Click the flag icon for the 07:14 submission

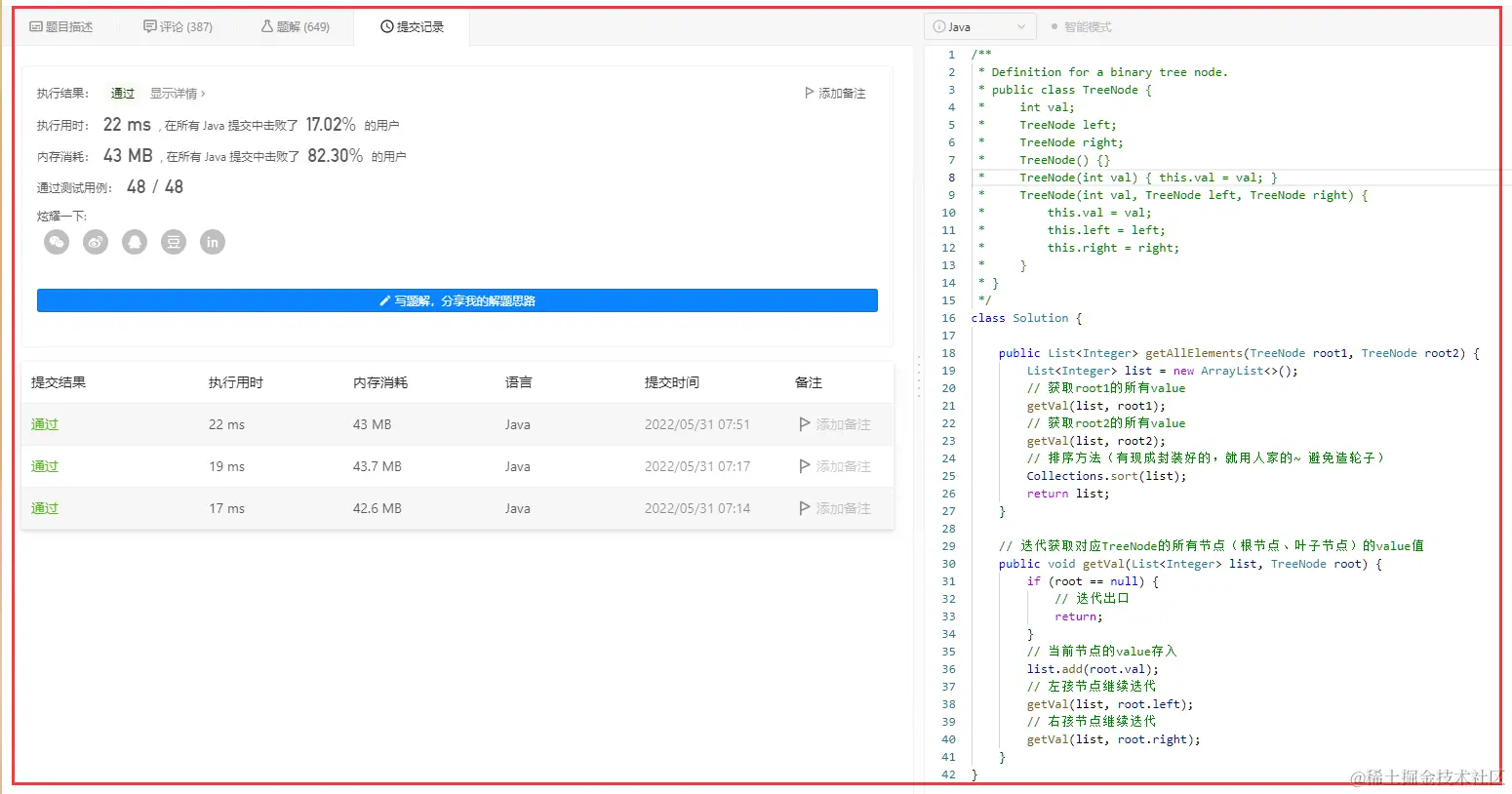[x=805, y=508]
